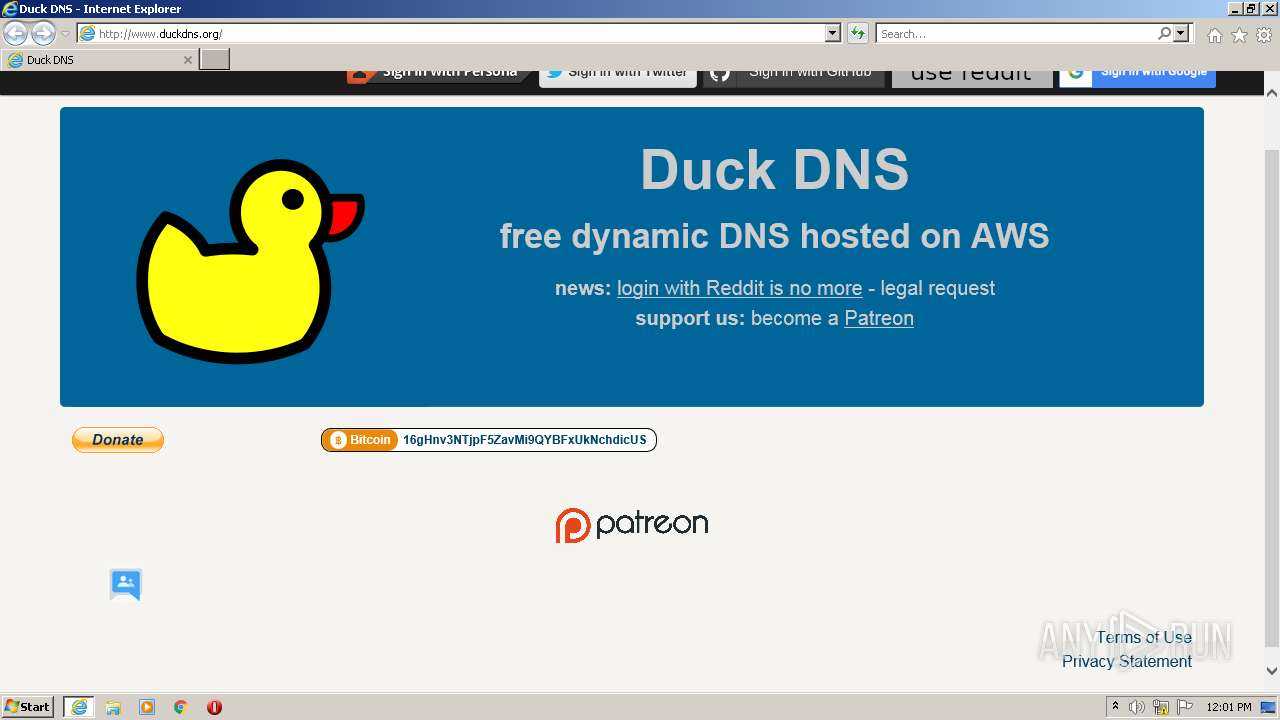Screen dimensions: 1280x720
Task: Open the Terms of Use link
Action: pyautogui.click(x=1144, y=637)
